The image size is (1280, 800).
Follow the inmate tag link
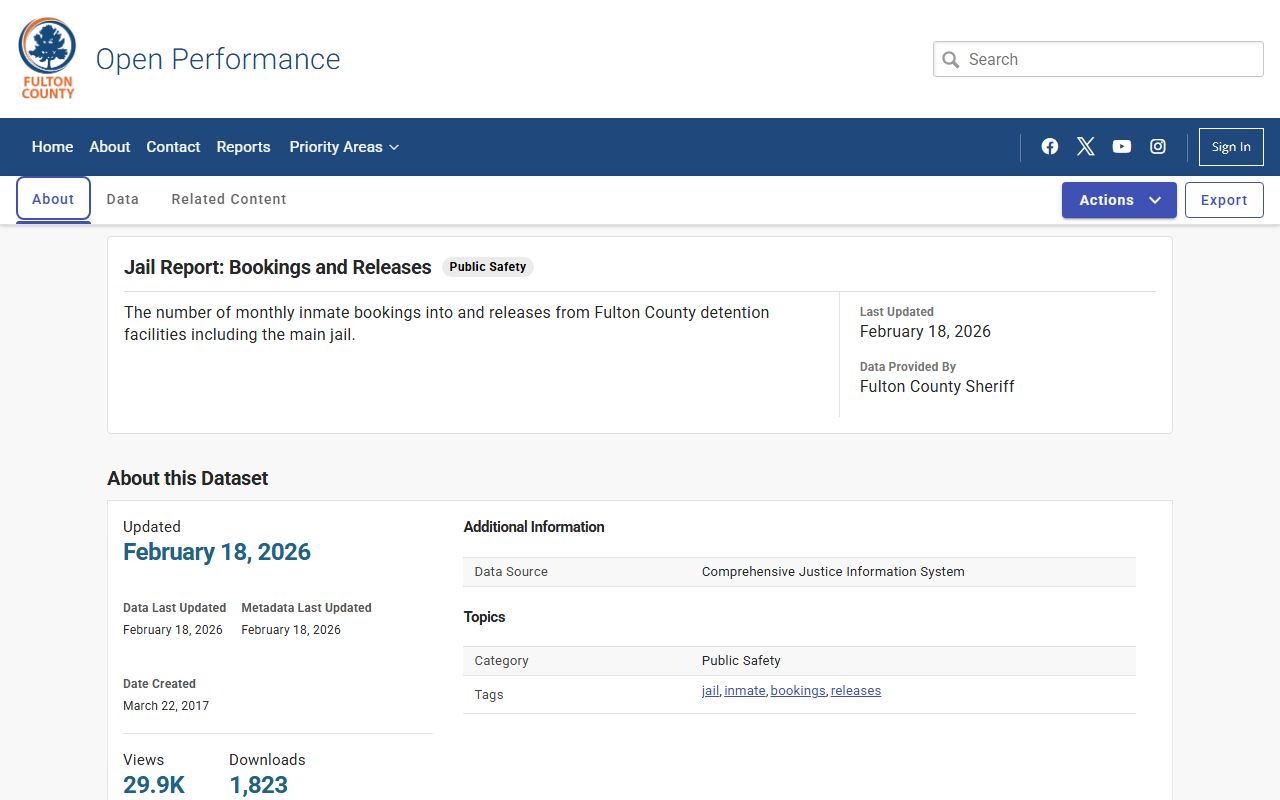(x=745, y=691)
